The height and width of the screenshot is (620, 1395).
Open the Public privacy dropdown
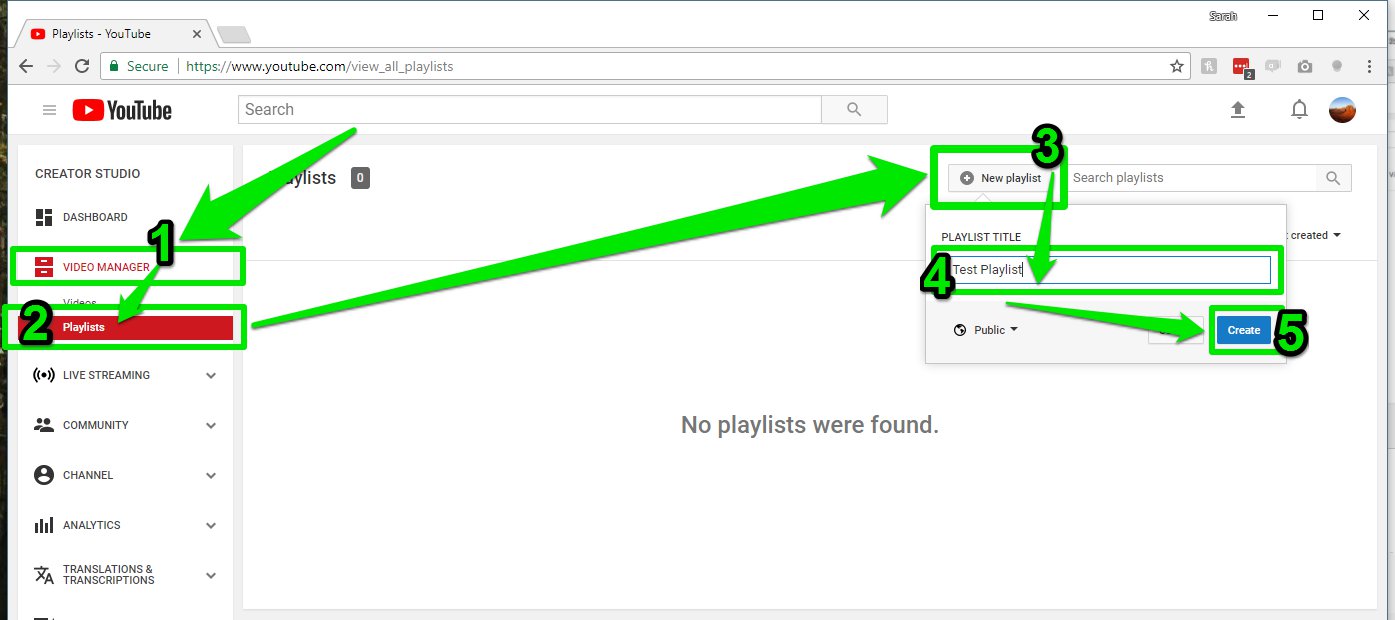point(986,330)
